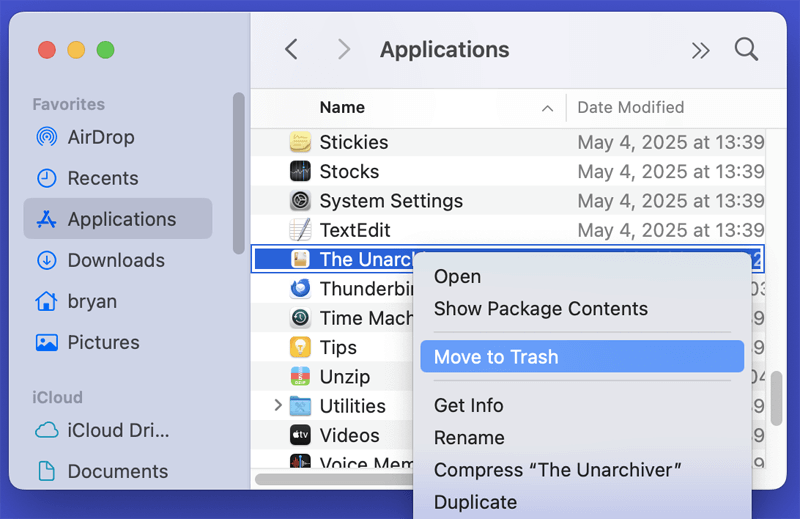Select the Tips row name

[338, 348]
